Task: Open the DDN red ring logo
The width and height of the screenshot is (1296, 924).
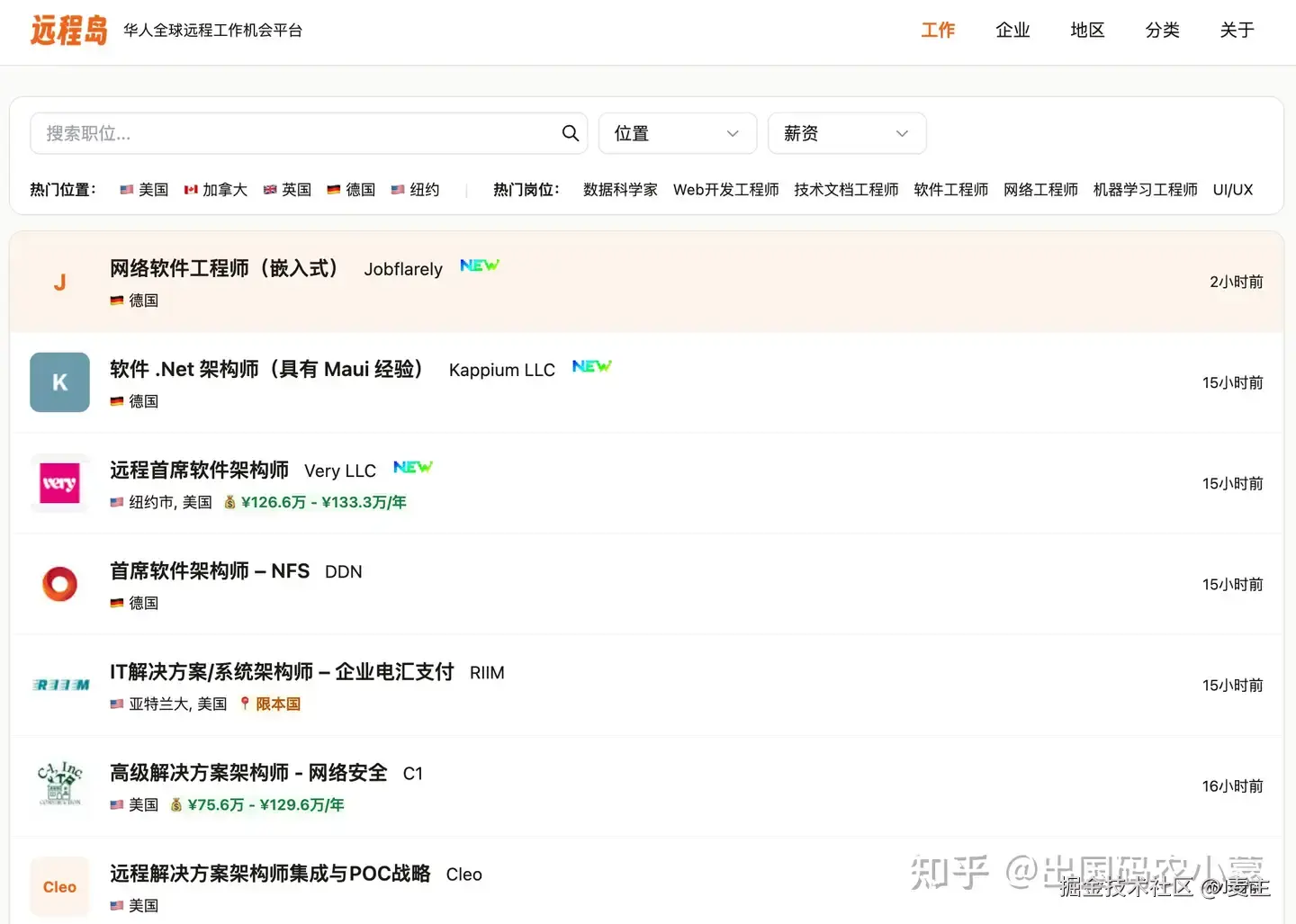Action: (x=59, y=584)
